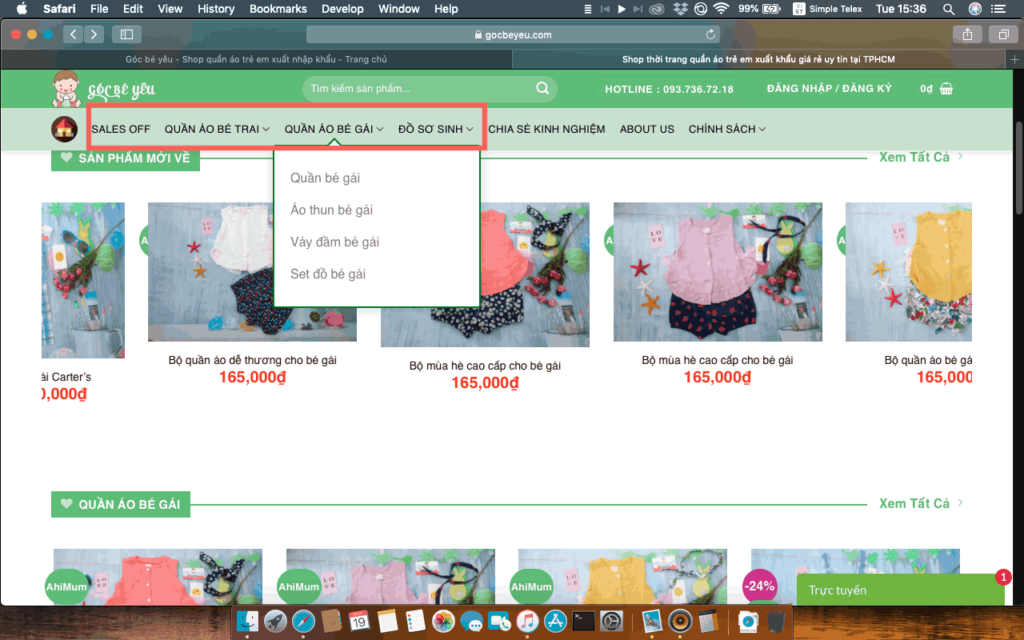
Task: Click the Góc Bé Yêu baby logo
Action: tap(68, 87)
